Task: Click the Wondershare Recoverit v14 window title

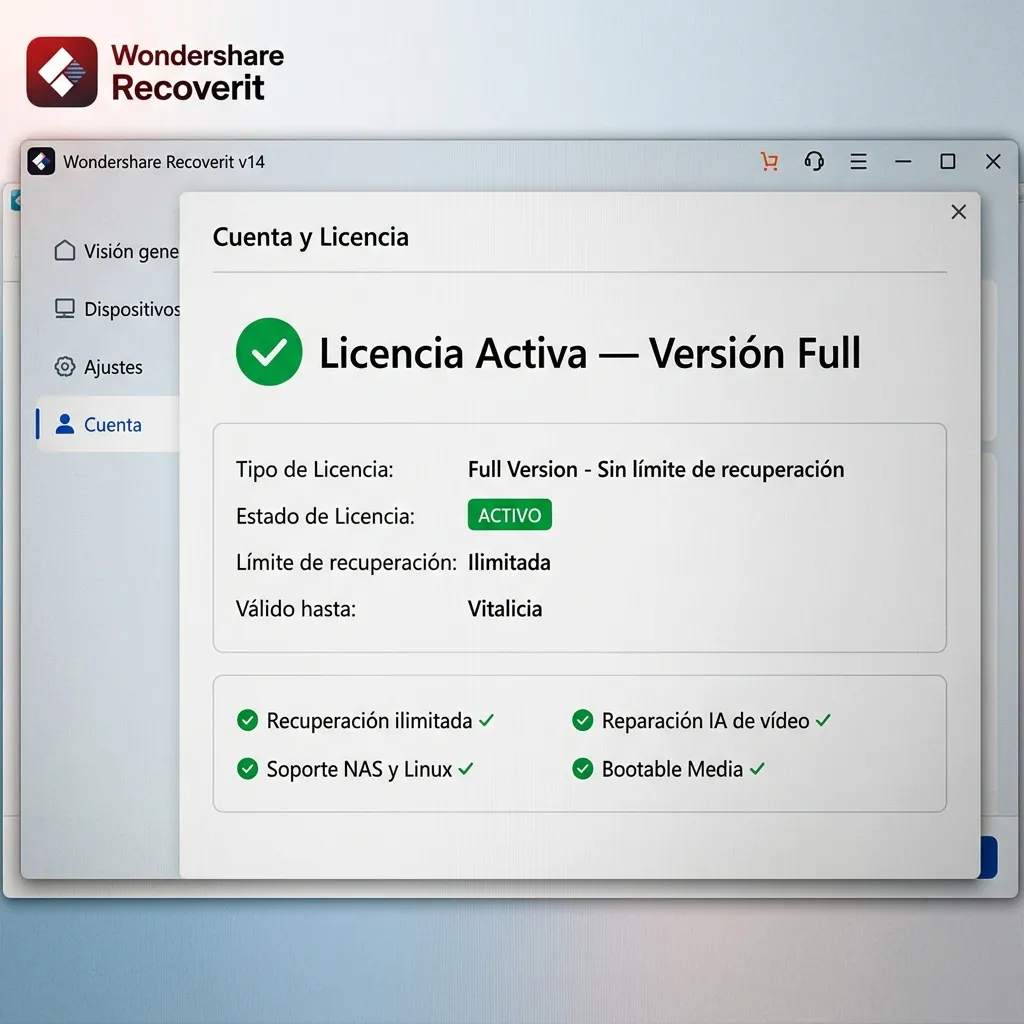Action: tap(164, 162)
